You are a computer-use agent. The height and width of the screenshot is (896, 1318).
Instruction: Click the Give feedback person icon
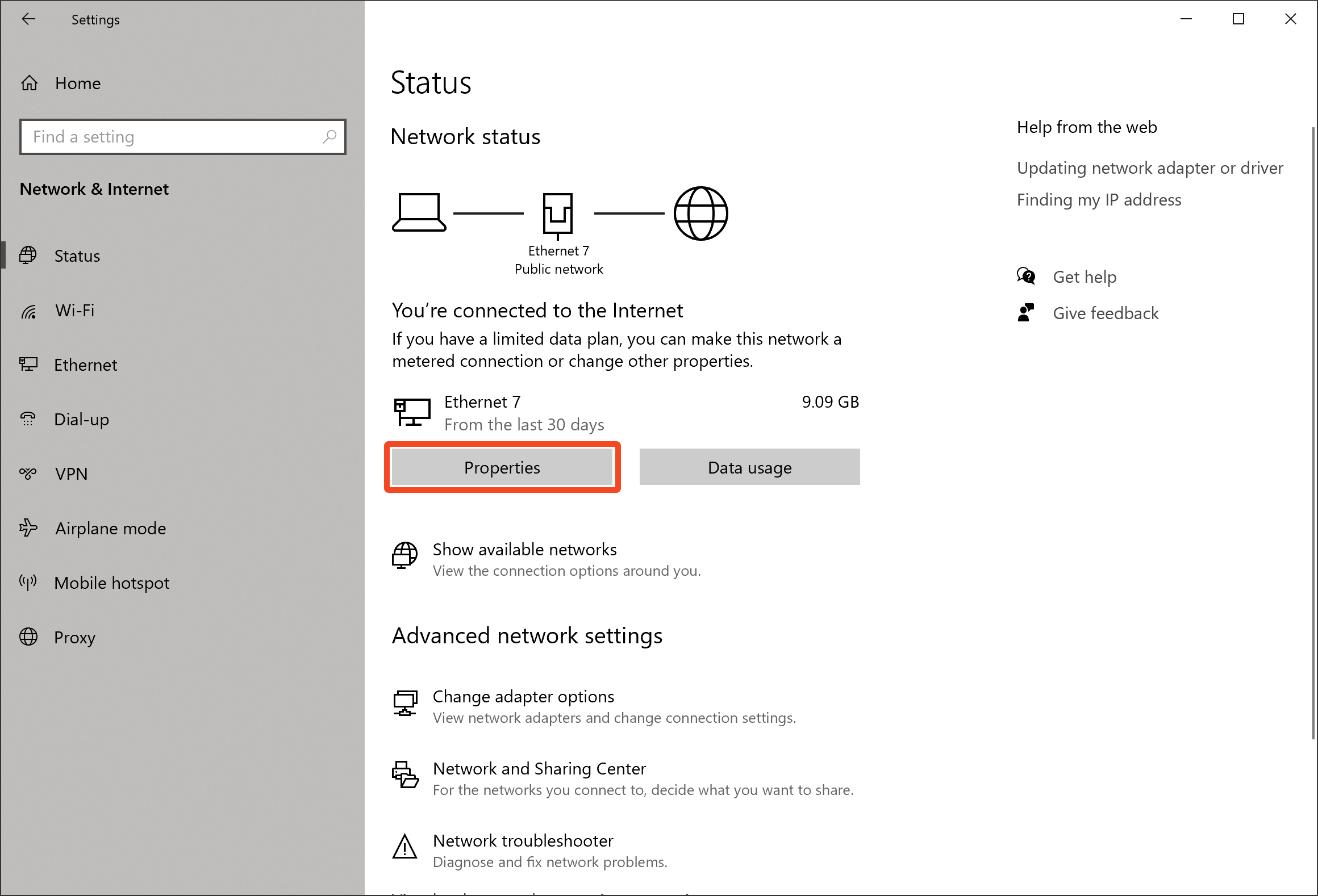[1026, 312]
